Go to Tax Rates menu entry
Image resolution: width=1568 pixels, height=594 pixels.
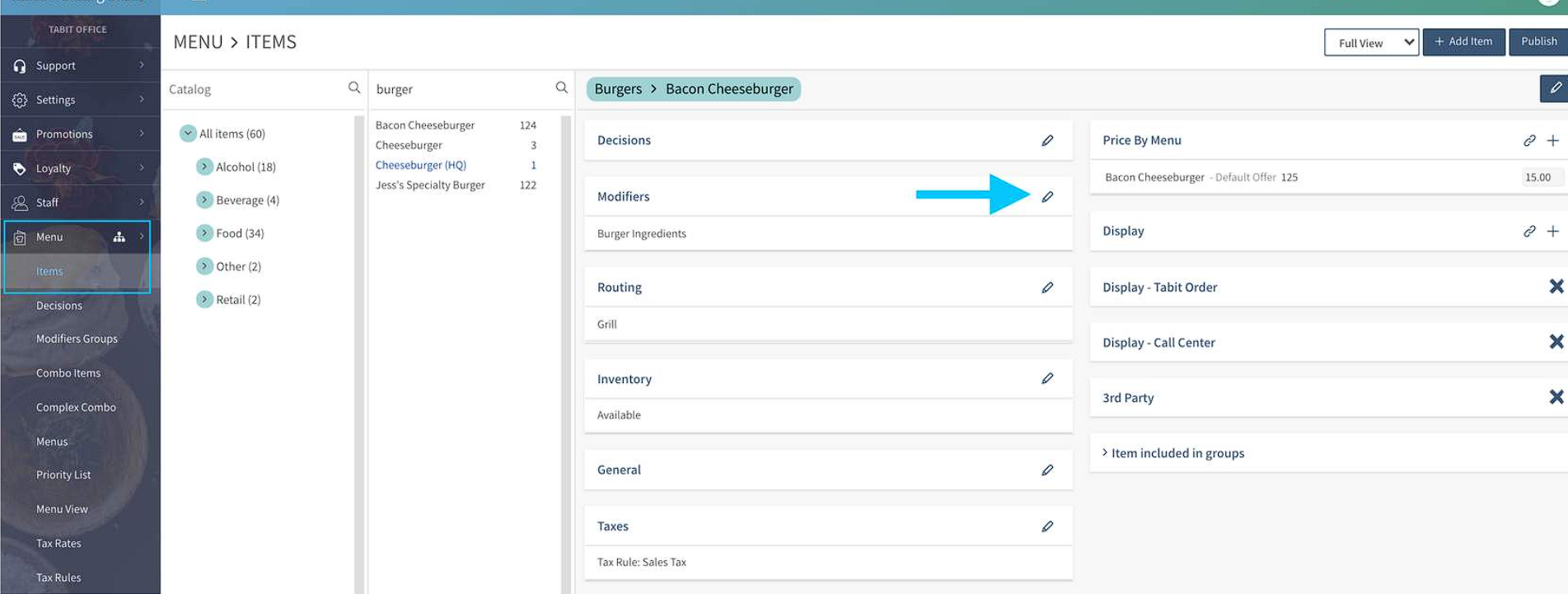pos(59,544)
